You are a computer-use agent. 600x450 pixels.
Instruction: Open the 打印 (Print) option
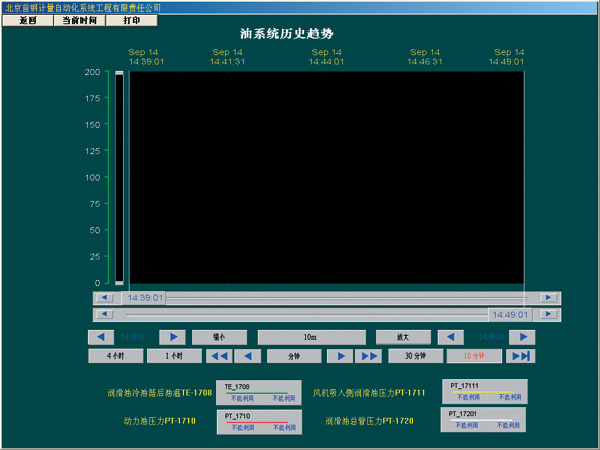click(132, 20)
